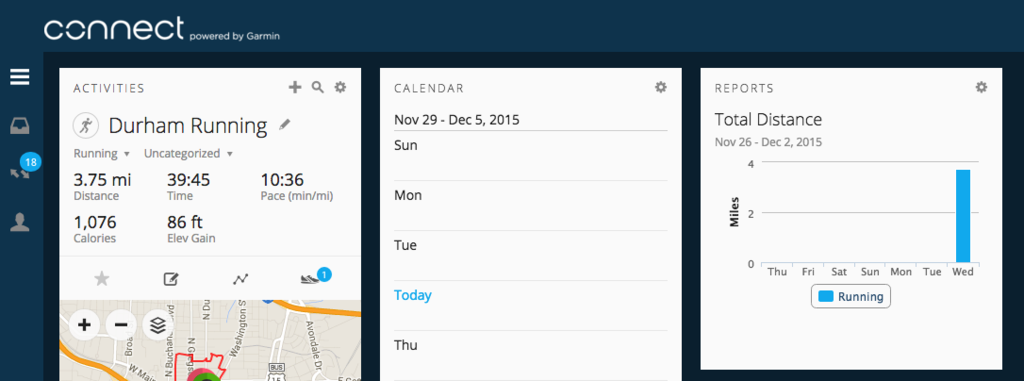Open the inbox tray icon in sidebar
Viewport: 1024px width, 381px height.
20,126
